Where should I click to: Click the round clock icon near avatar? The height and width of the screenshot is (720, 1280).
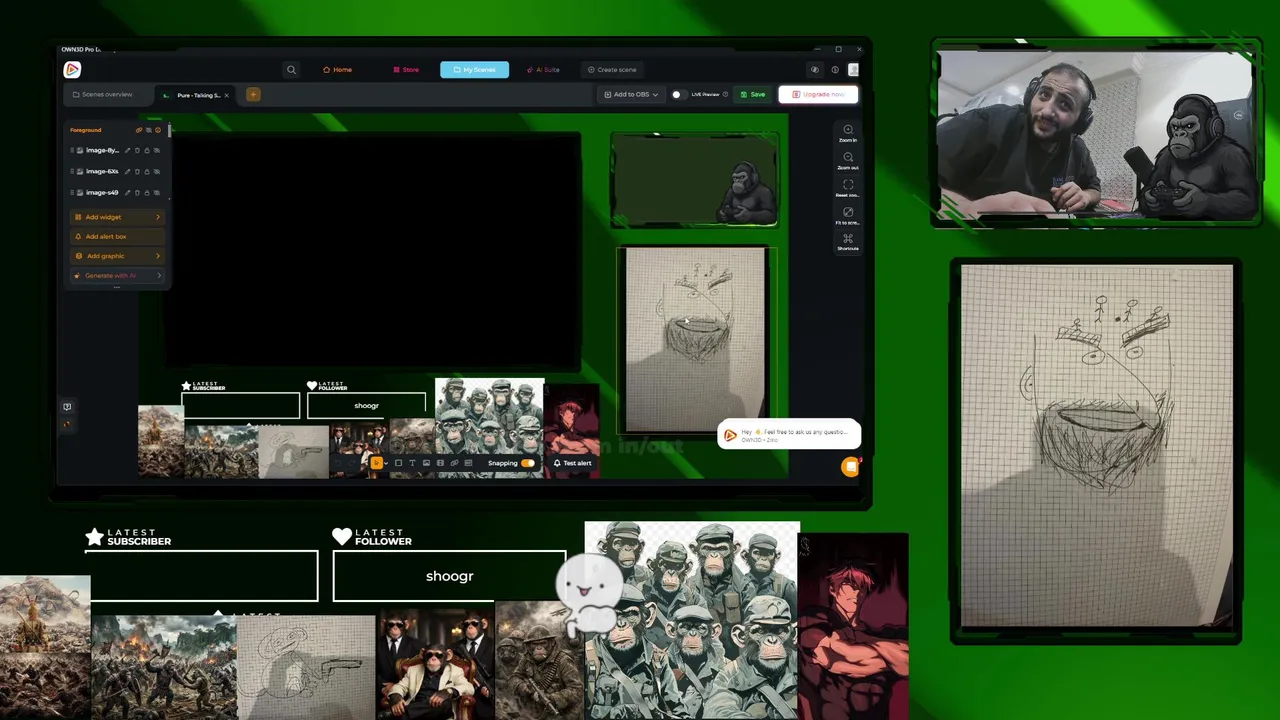pos(835,70)
